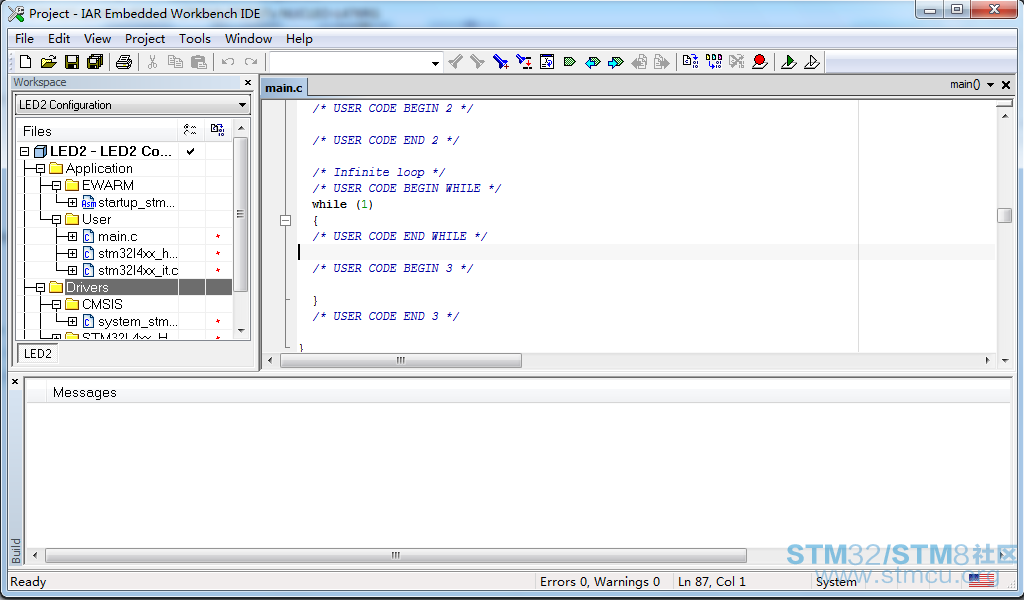The image size is (1024, 600).
Task: Open the View menu
Action: [97, 39]
